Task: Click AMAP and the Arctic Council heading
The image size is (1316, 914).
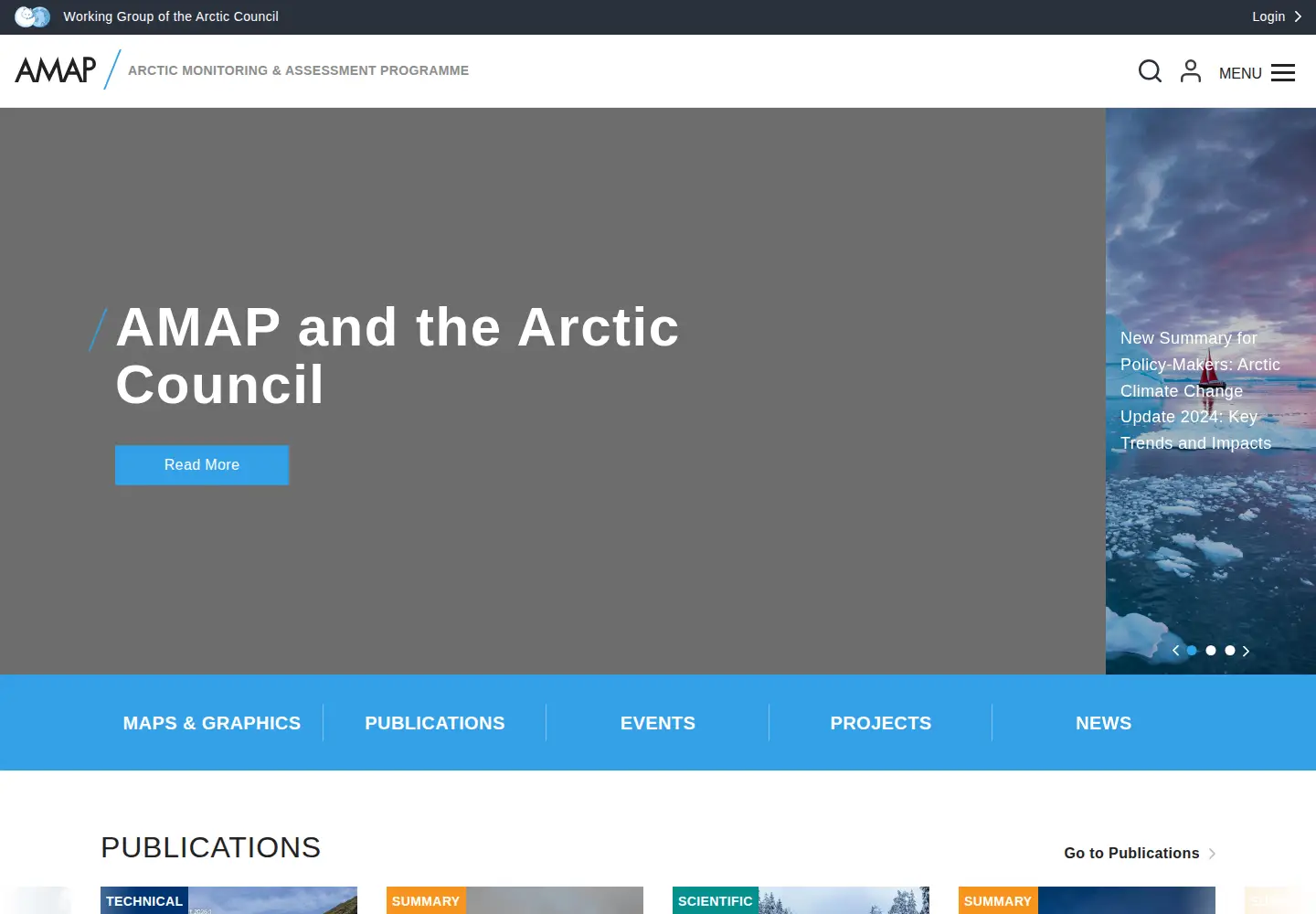Action: [398, 356]
